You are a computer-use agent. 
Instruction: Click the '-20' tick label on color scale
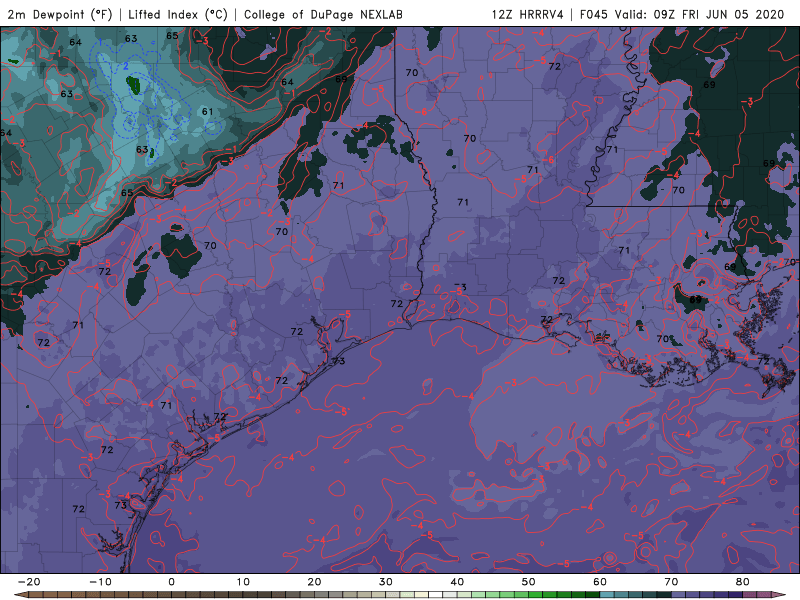coord(29,582)
